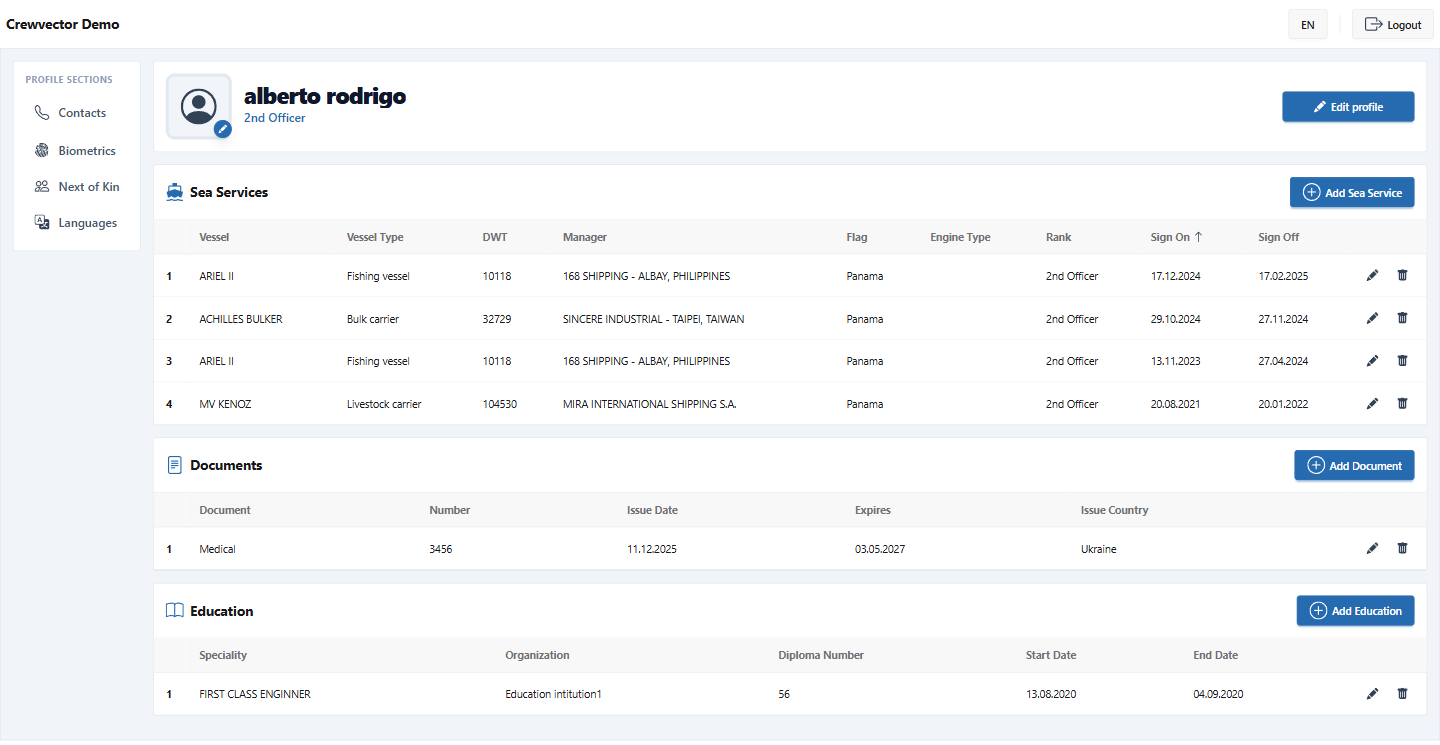Edit the ACHILLES BULKER sea service row
1440x745 pixels.
pos(1372,318)
